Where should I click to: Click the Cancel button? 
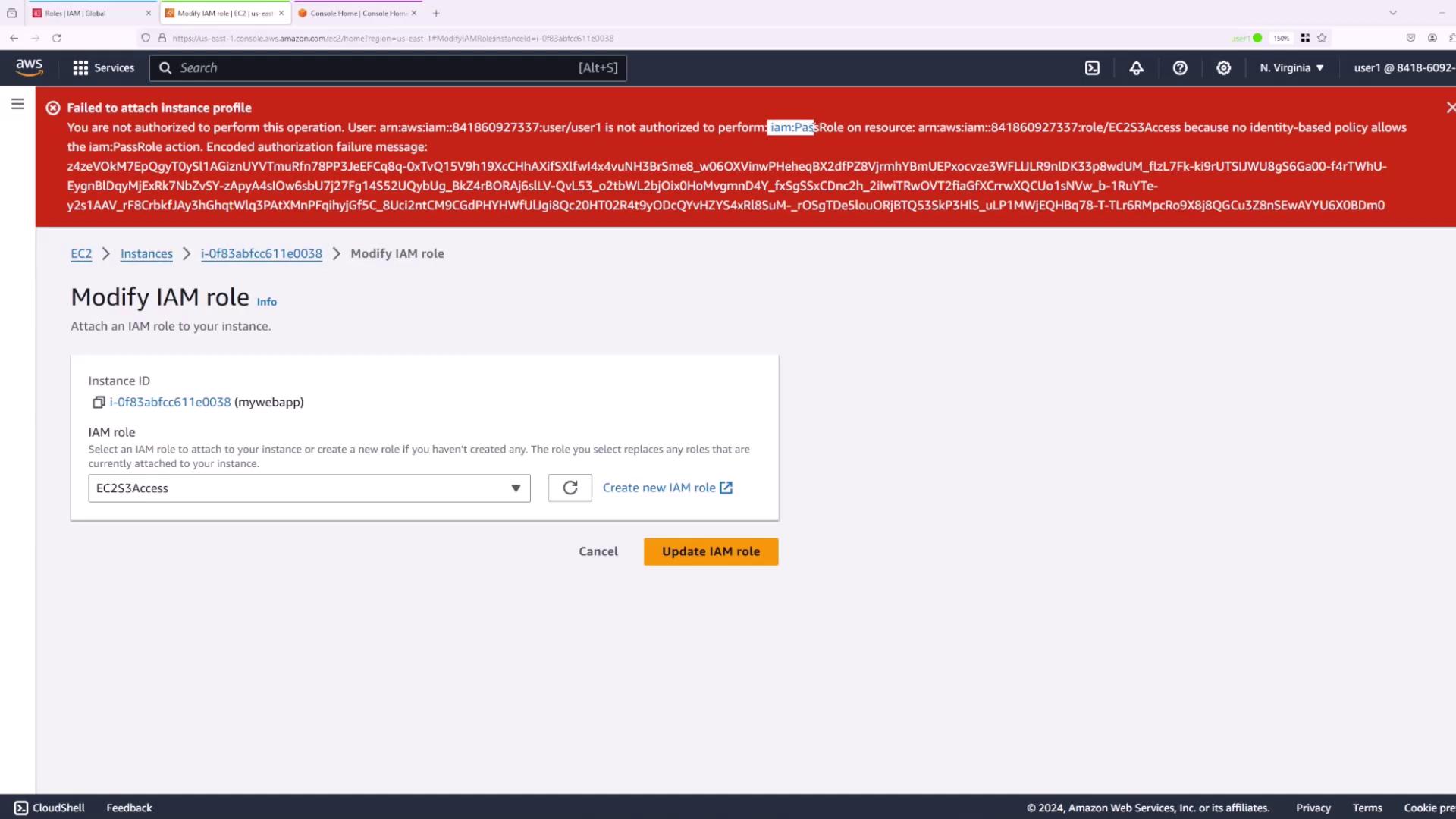[x=598, y=552]
